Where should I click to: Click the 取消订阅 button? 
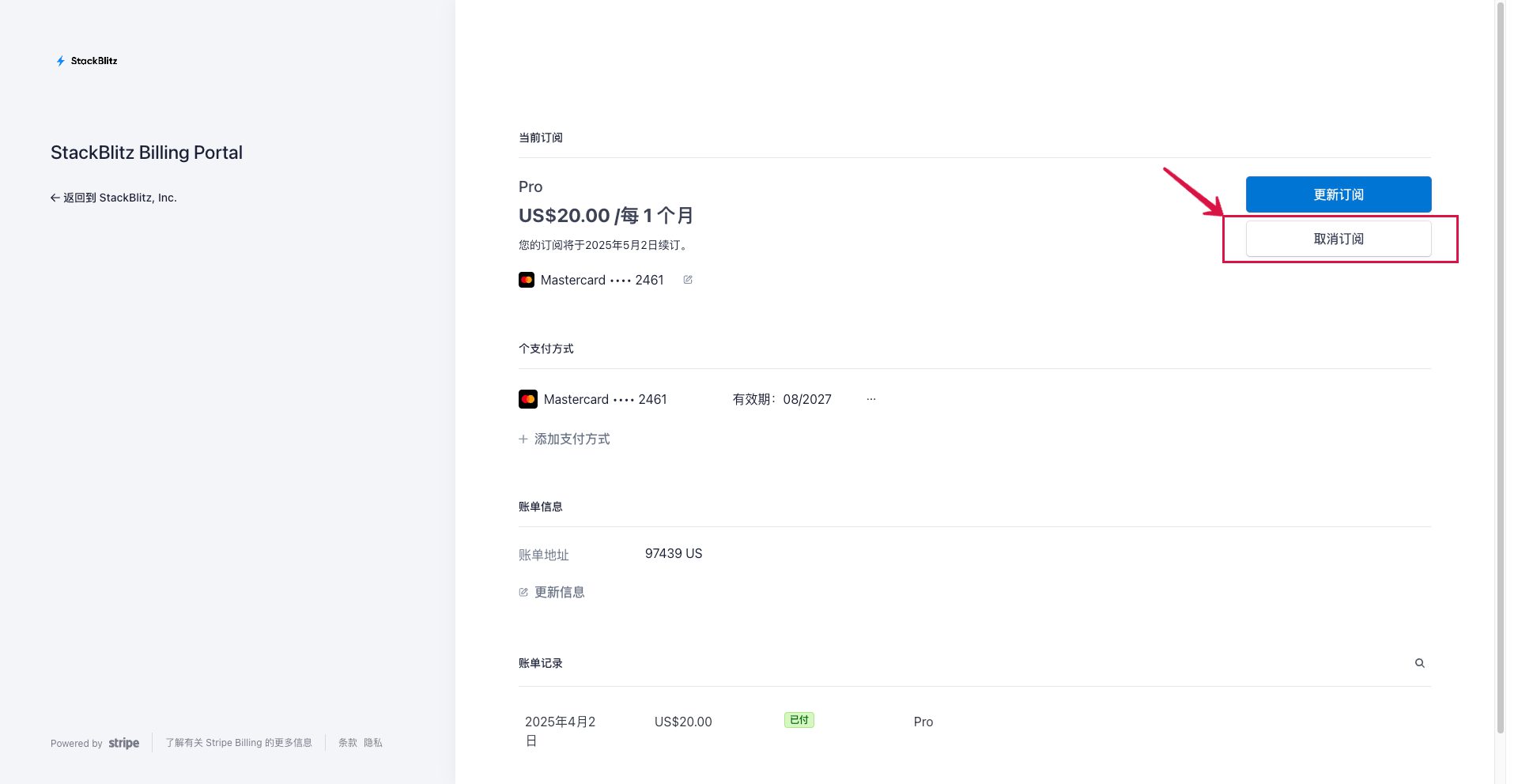1339,239
